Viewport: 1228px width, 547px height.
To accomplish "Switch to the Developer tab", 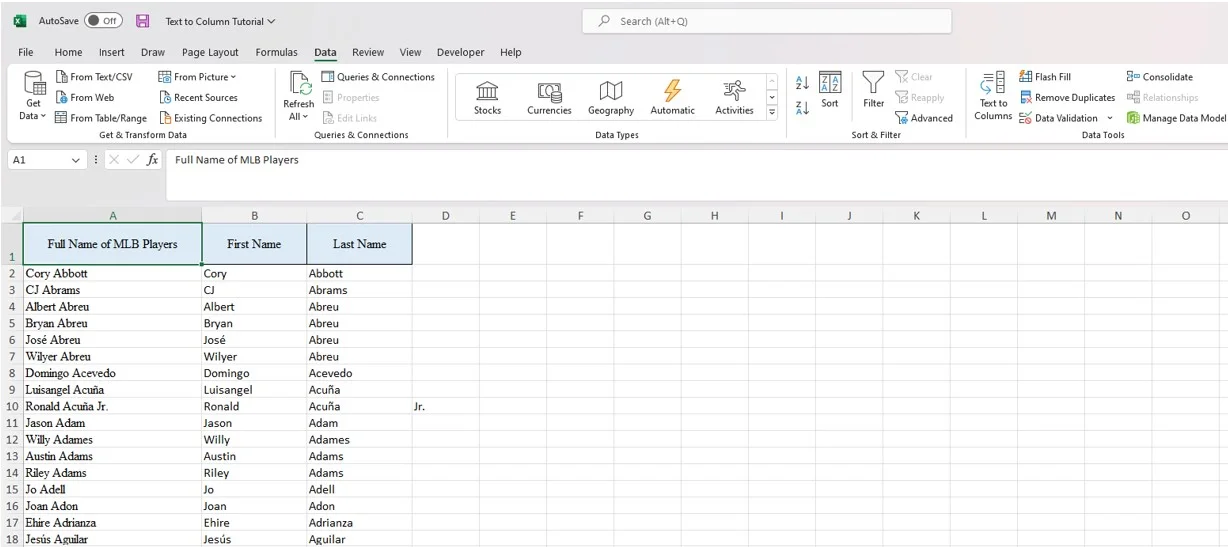I will point(460,52).
